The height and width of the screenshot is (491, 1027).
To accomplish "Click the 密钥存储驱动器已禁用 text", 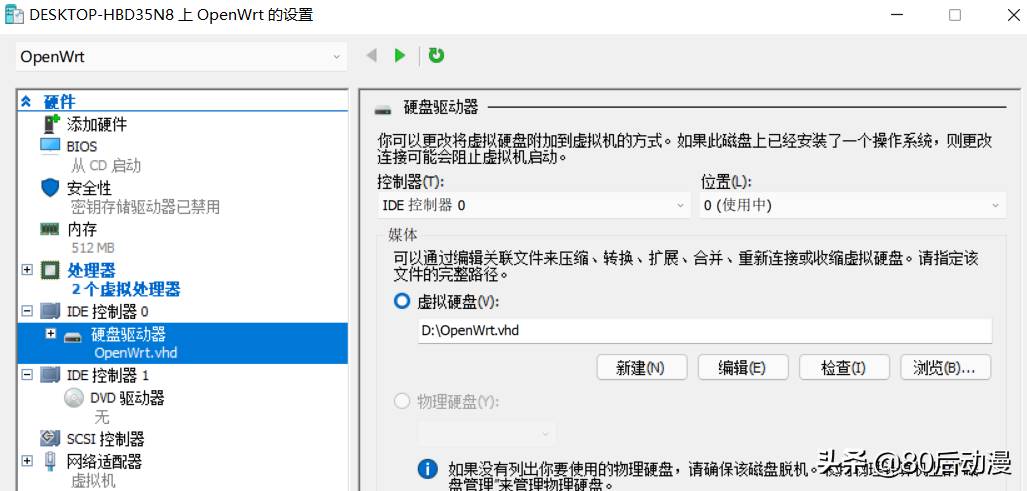I will click(x=145, y=208).
